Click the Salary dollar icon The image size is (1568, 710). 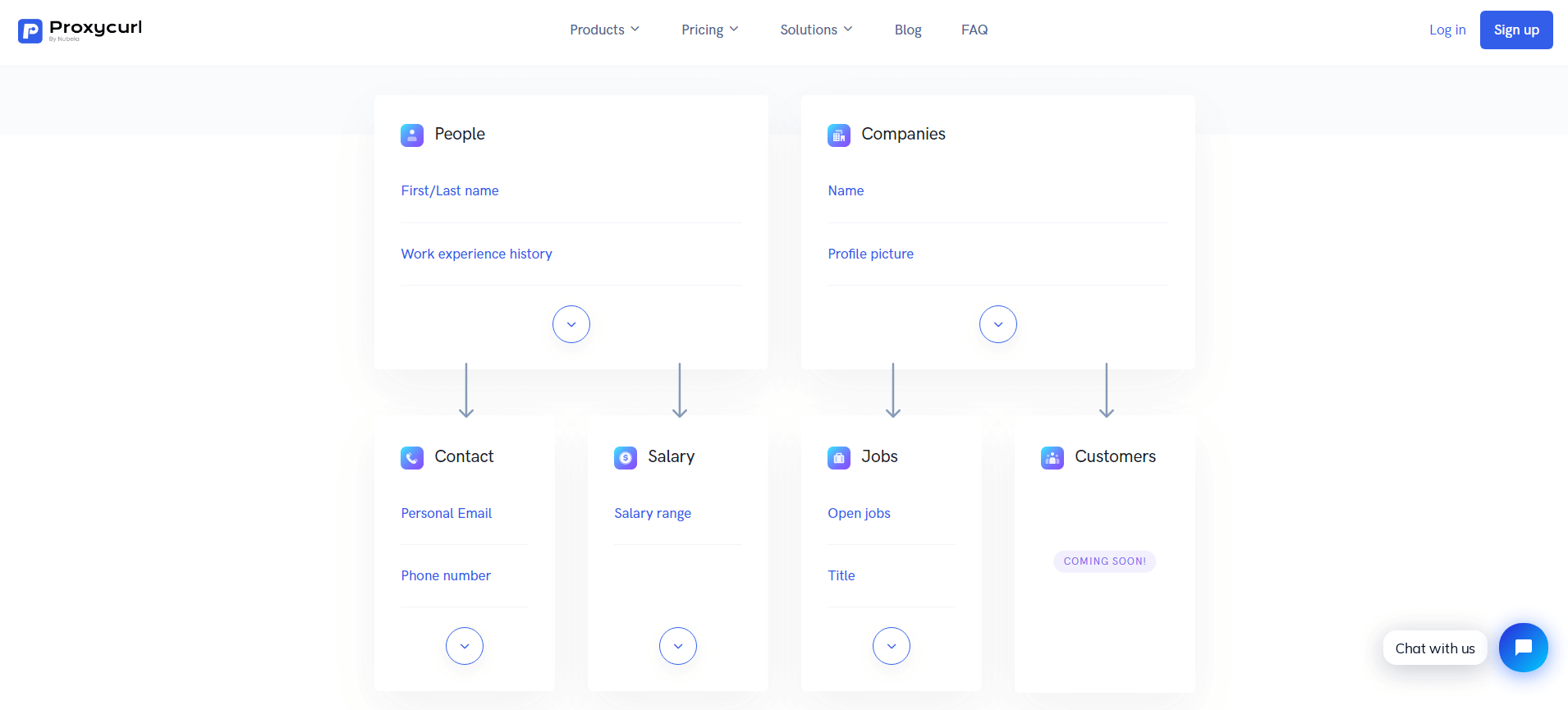pos(626,457)
